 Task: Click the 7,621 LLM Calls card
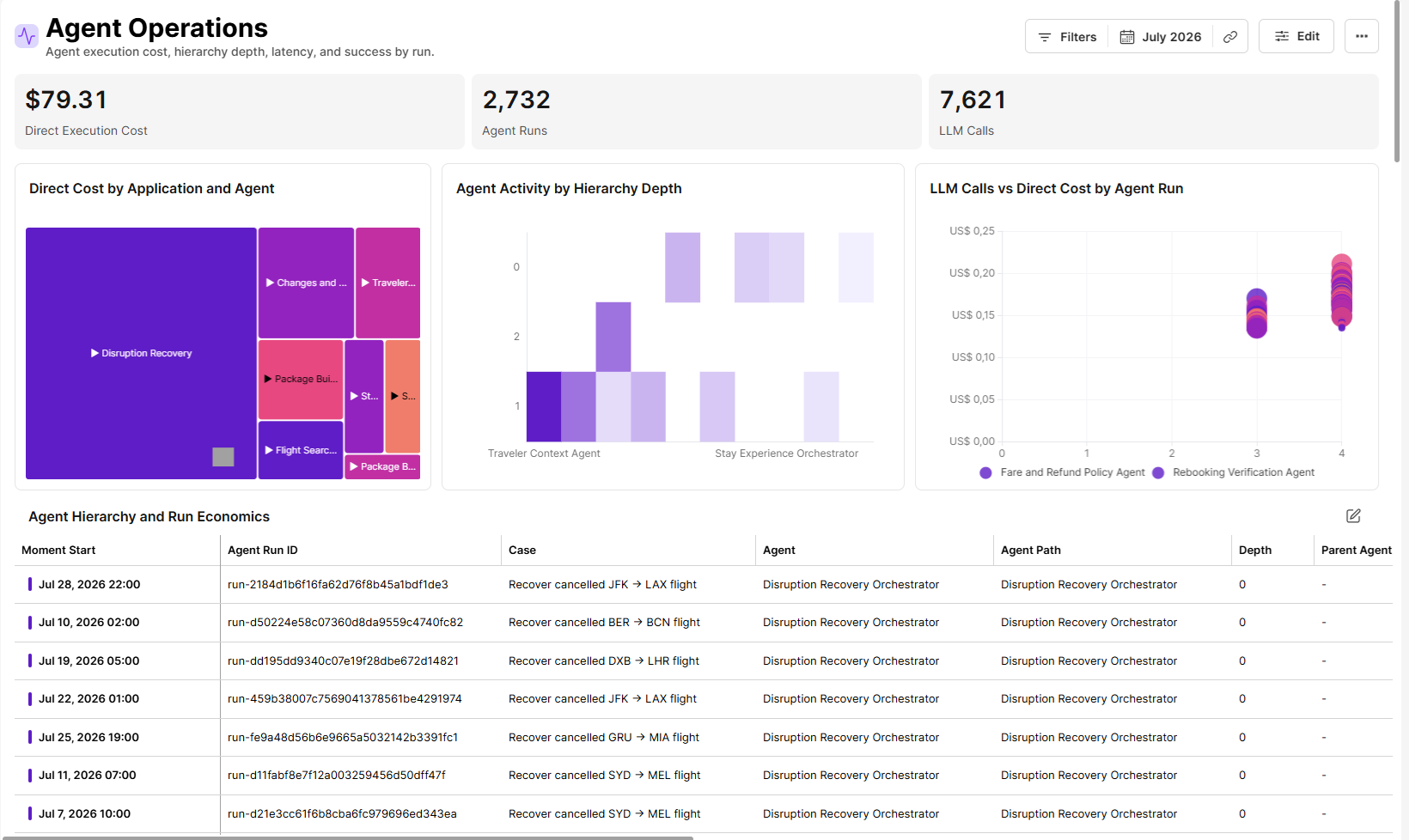(1153, 112)
